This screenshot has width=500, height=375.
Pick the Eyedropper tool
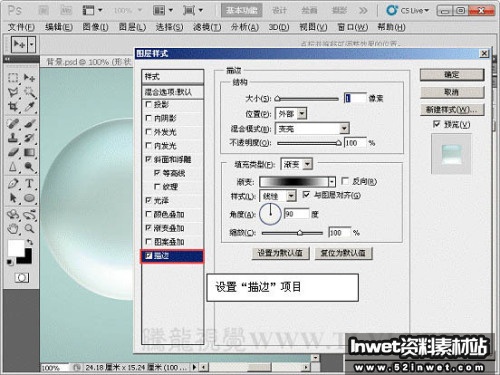click(29, 107)
